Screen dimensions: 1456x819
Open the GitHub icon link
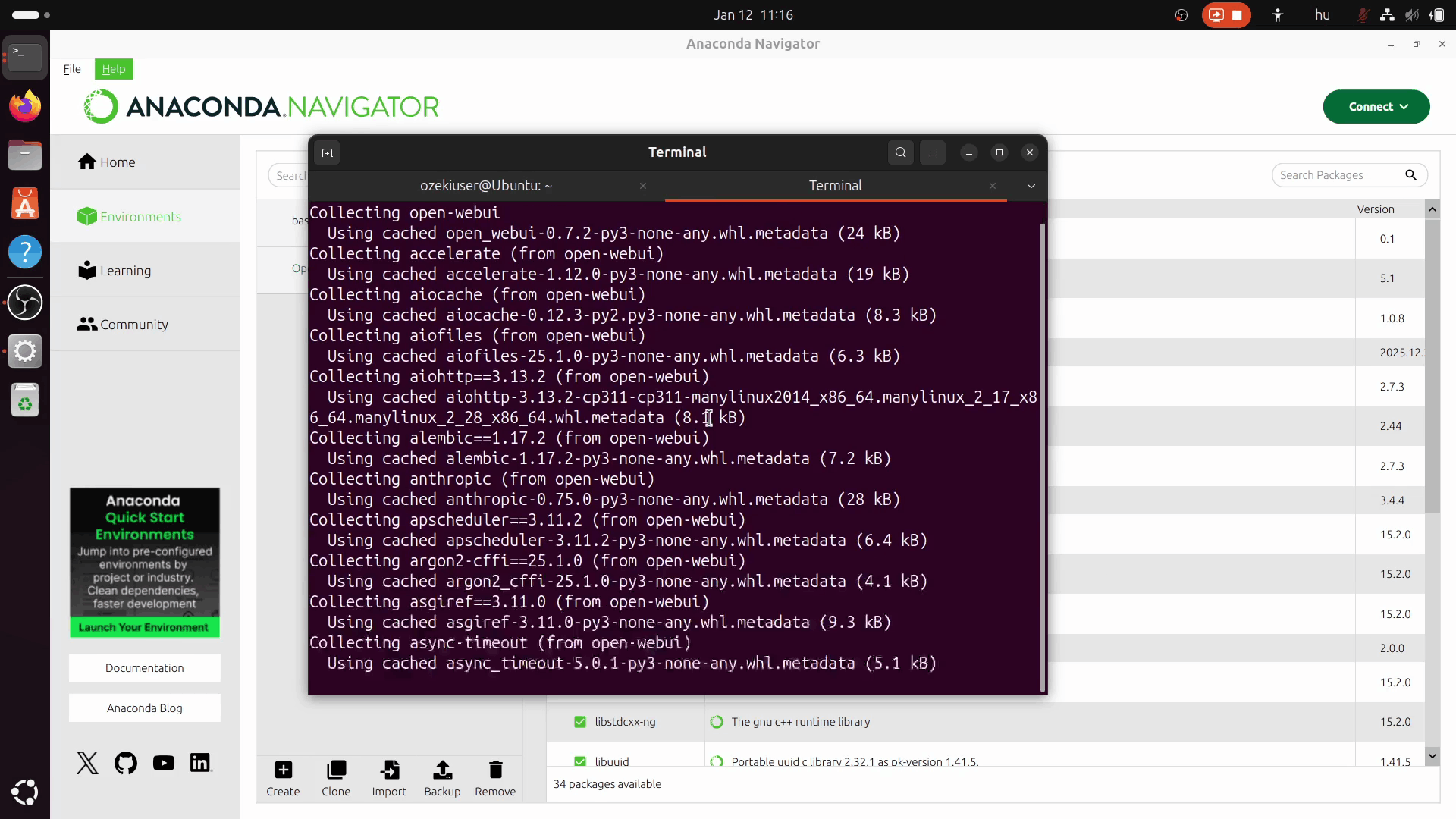126,763
